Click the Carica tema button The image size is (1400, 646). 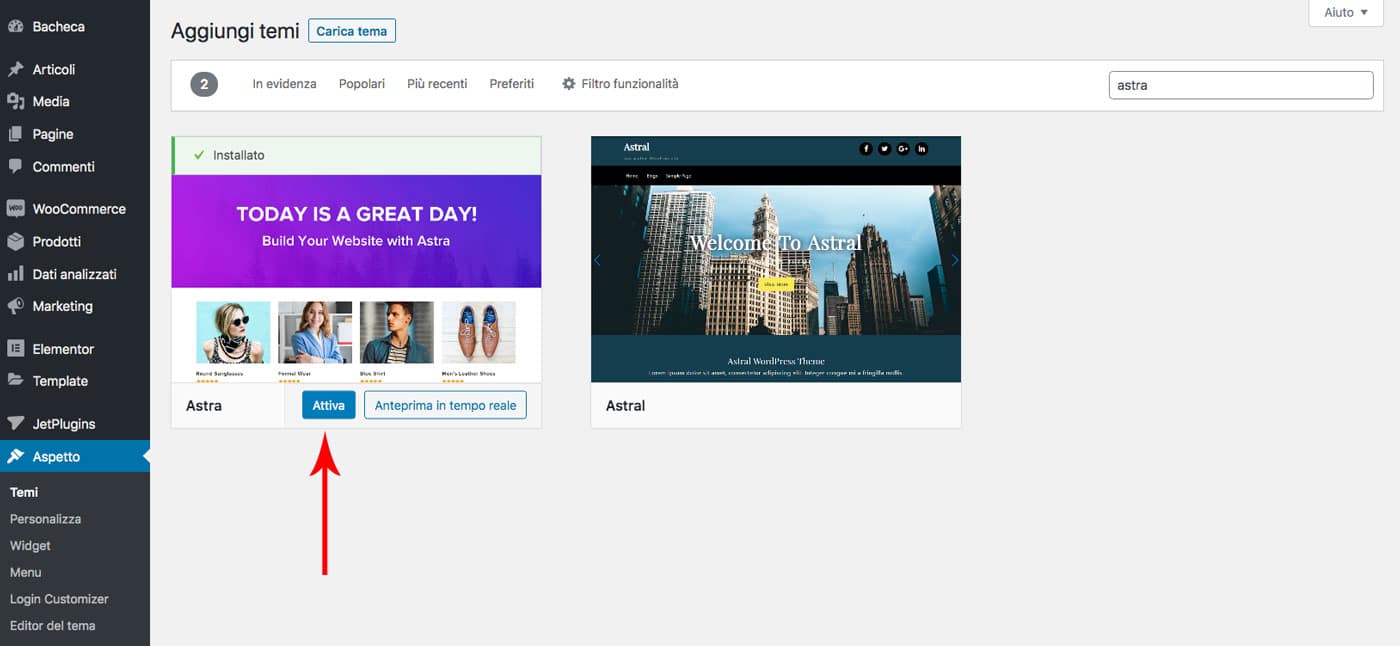[352, 31]
